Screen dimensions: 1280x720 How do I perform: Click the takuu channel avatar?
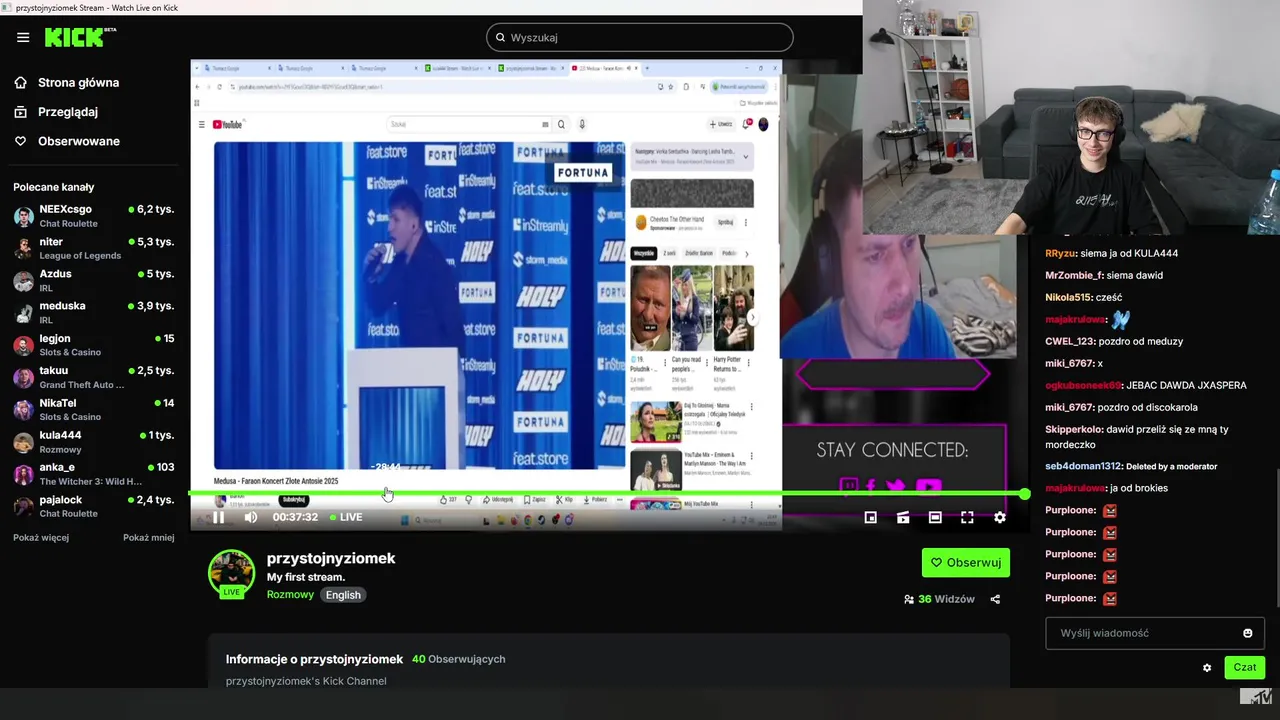click(x=23, y=378)
